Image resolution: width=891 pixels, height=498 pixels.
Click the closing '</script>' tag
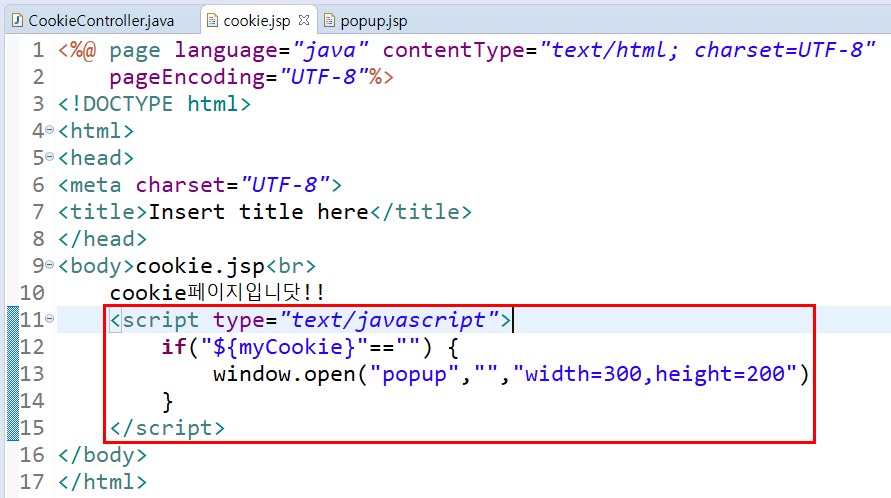(x=168, y=428)
